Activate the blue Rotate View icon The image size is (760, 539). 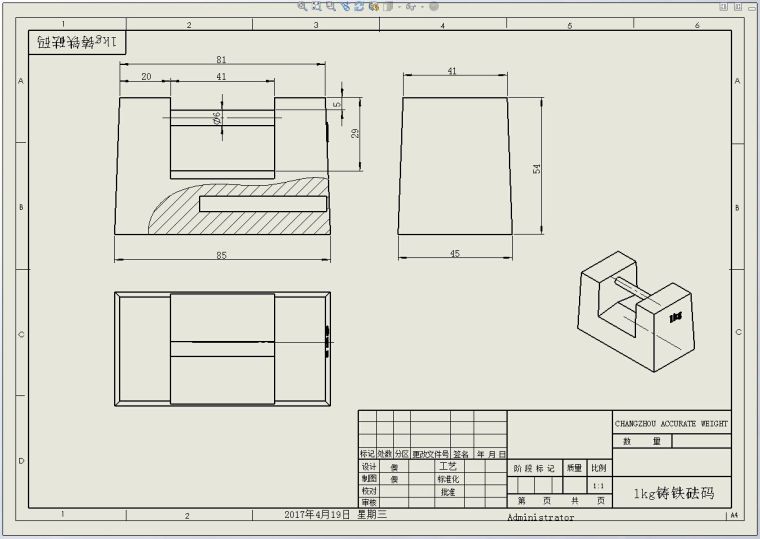[x=346, y=6]
